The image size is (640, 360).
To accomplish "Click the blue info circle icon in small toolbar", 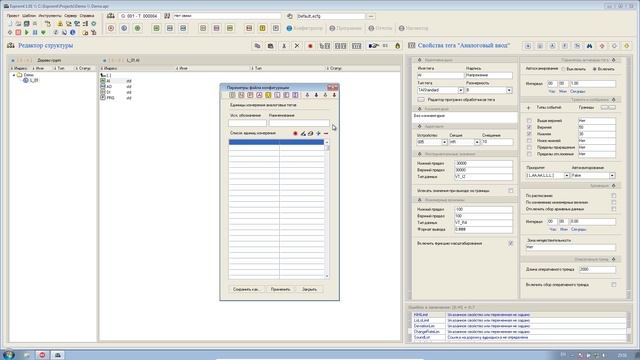I will click(x=73, y=32).
